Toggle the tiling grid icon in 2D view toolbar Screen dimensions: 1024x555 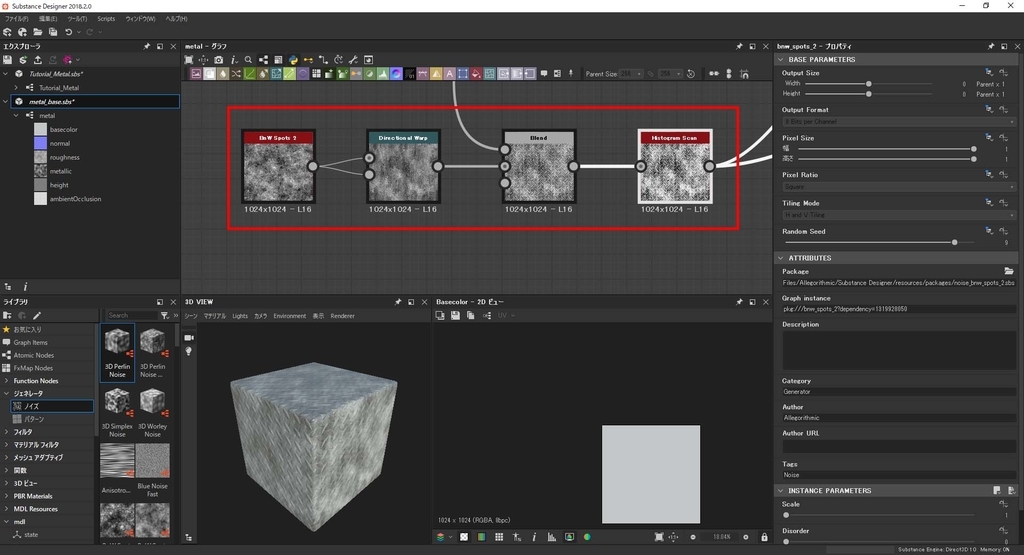pyautogui.click(x=498, y=537)
